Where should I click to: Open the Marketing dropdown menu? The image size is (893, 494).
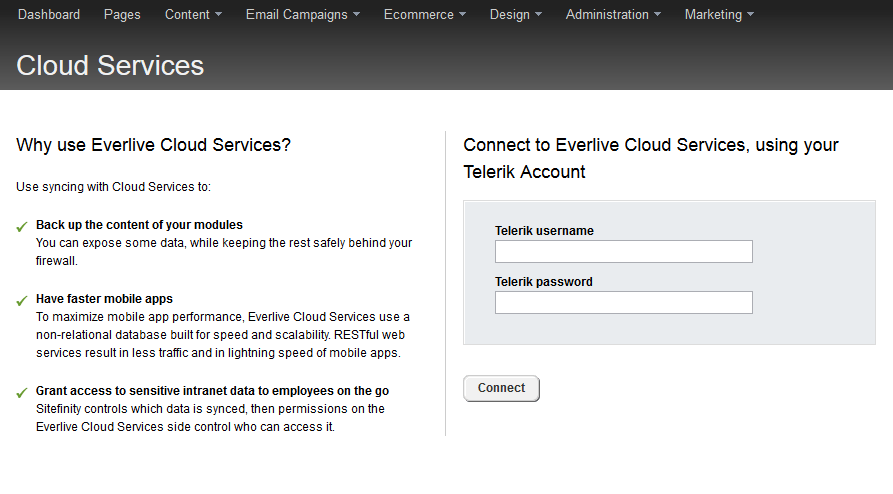pyautogui.click(x=719, y=14)
